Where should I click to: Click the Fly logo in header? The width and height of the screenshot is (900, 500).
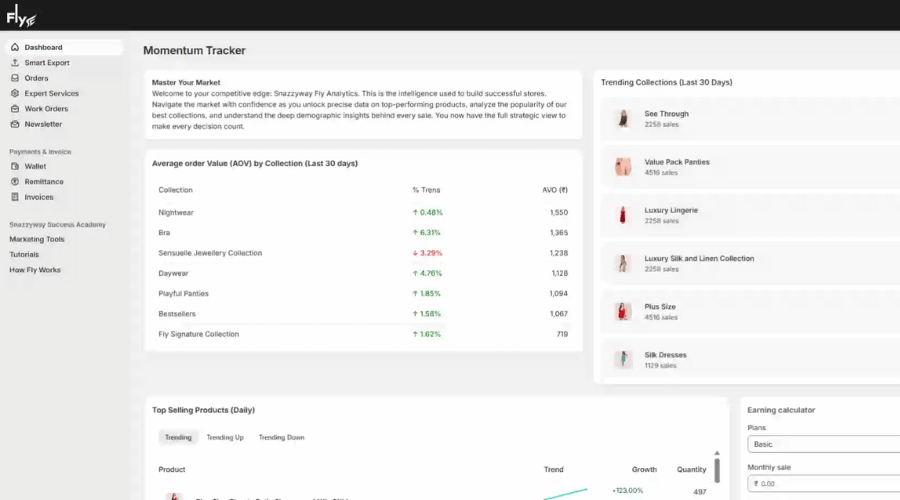pyautogui.click(x=21, y=15)
